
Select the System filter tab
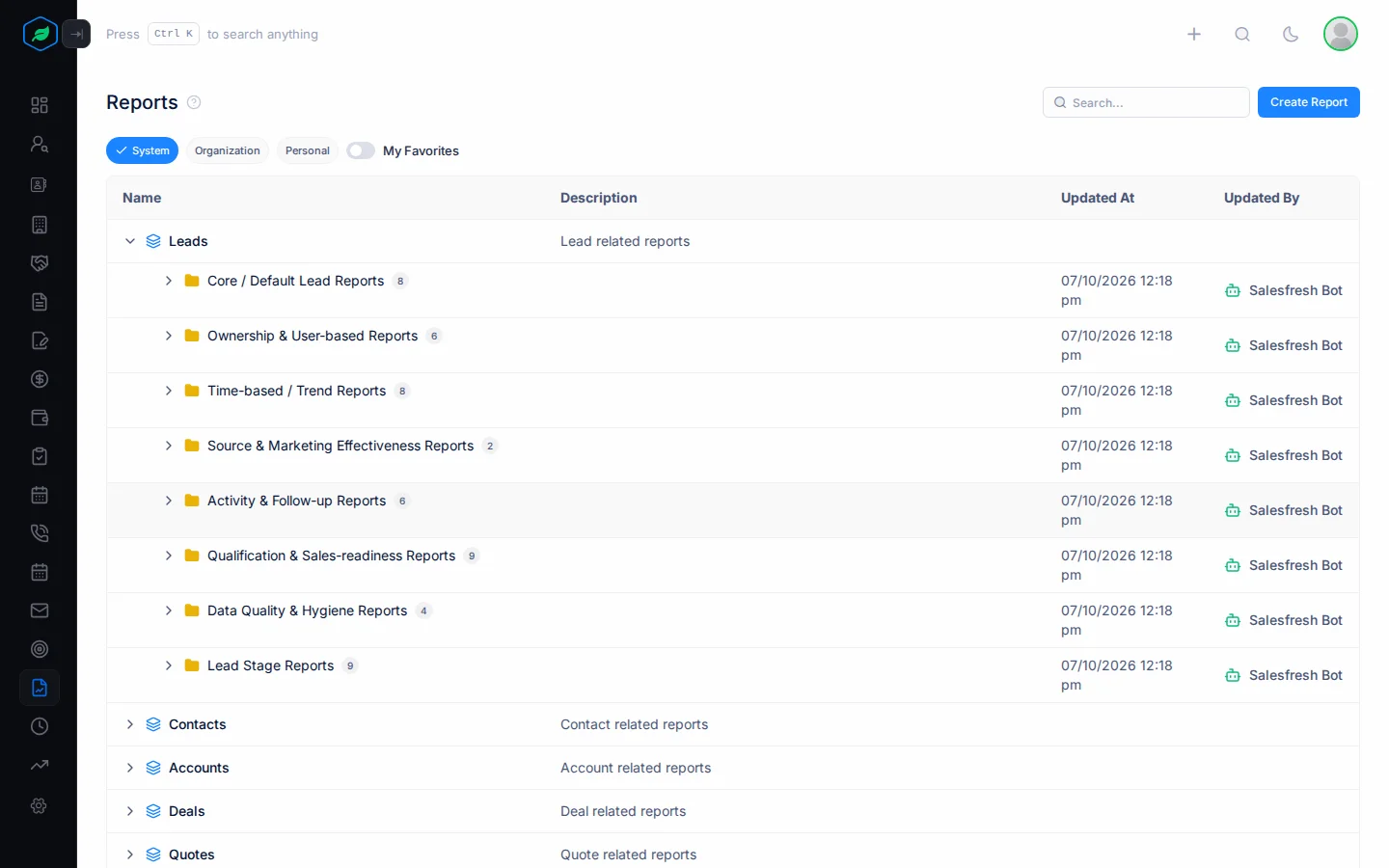pos(142,150)
